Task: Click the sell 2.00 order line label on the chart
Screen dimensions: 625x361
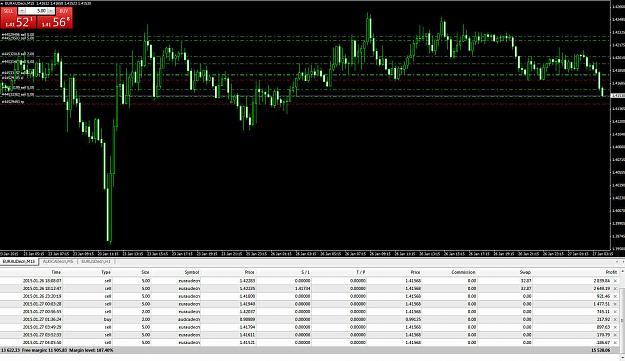Action: pyautogui.click(x=18, y=54)
